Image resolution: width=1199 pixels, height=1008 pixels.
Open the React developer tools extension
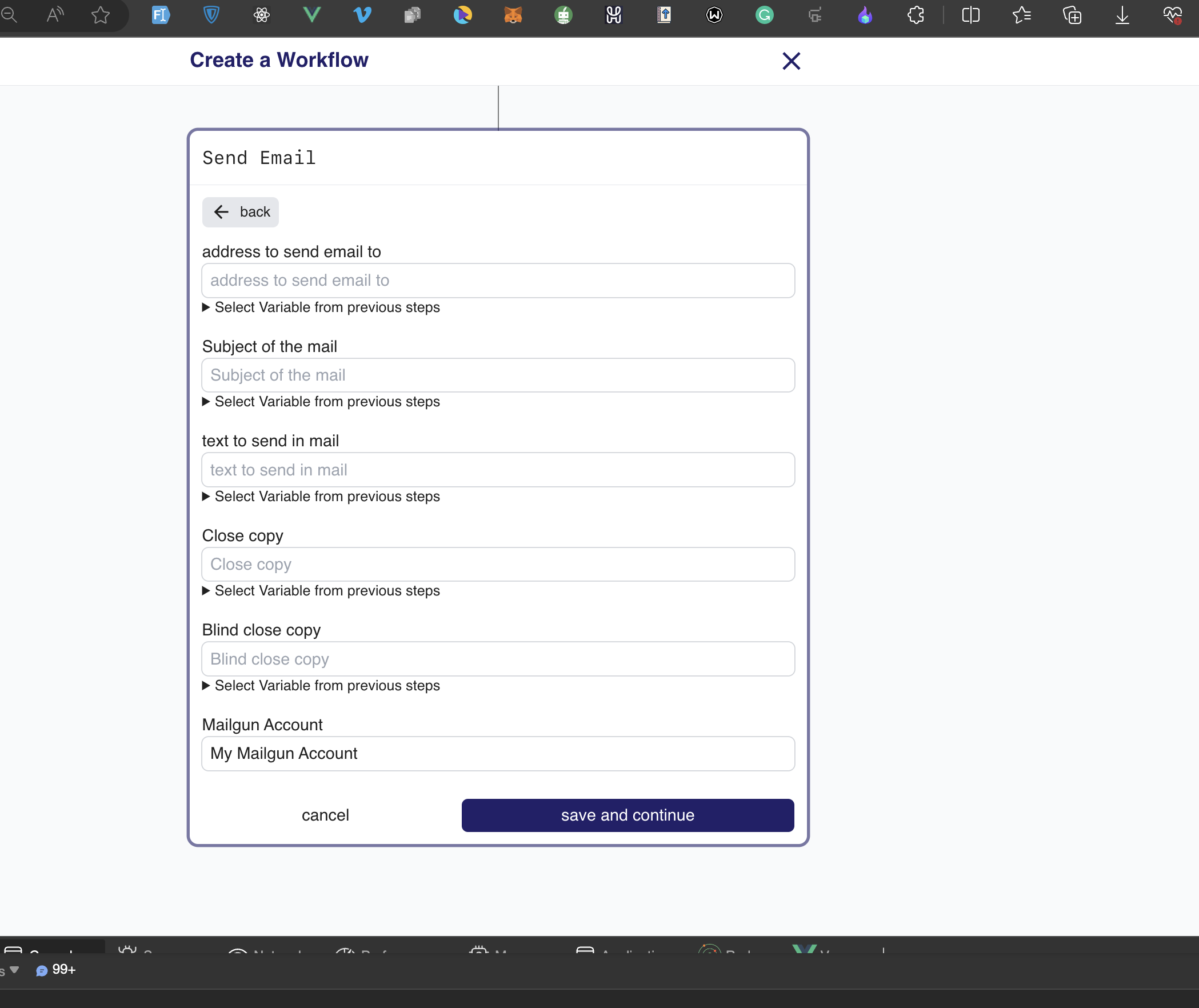[261, 15]
